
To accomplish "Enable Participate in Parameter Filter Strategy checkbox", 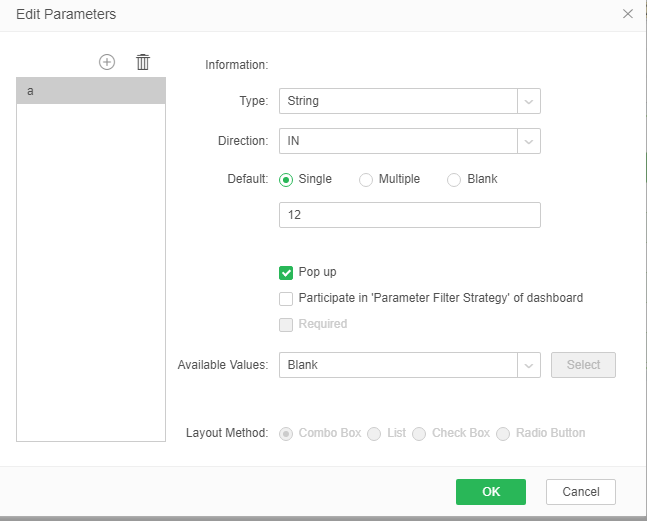I will (286, 299).
